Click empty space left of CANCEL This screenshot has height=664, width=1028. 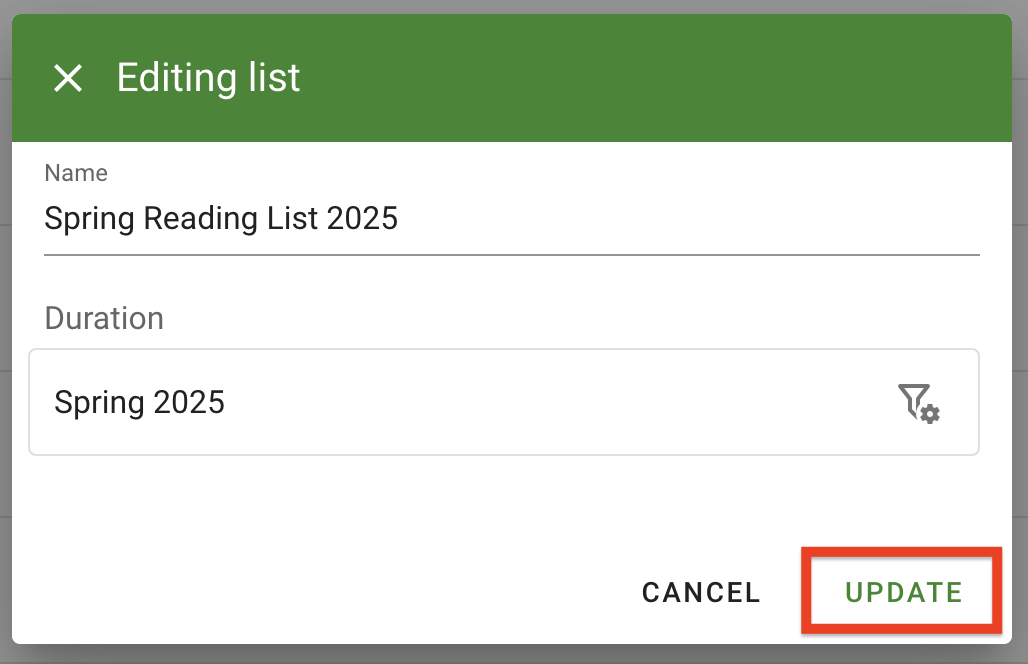pos(330,592)
